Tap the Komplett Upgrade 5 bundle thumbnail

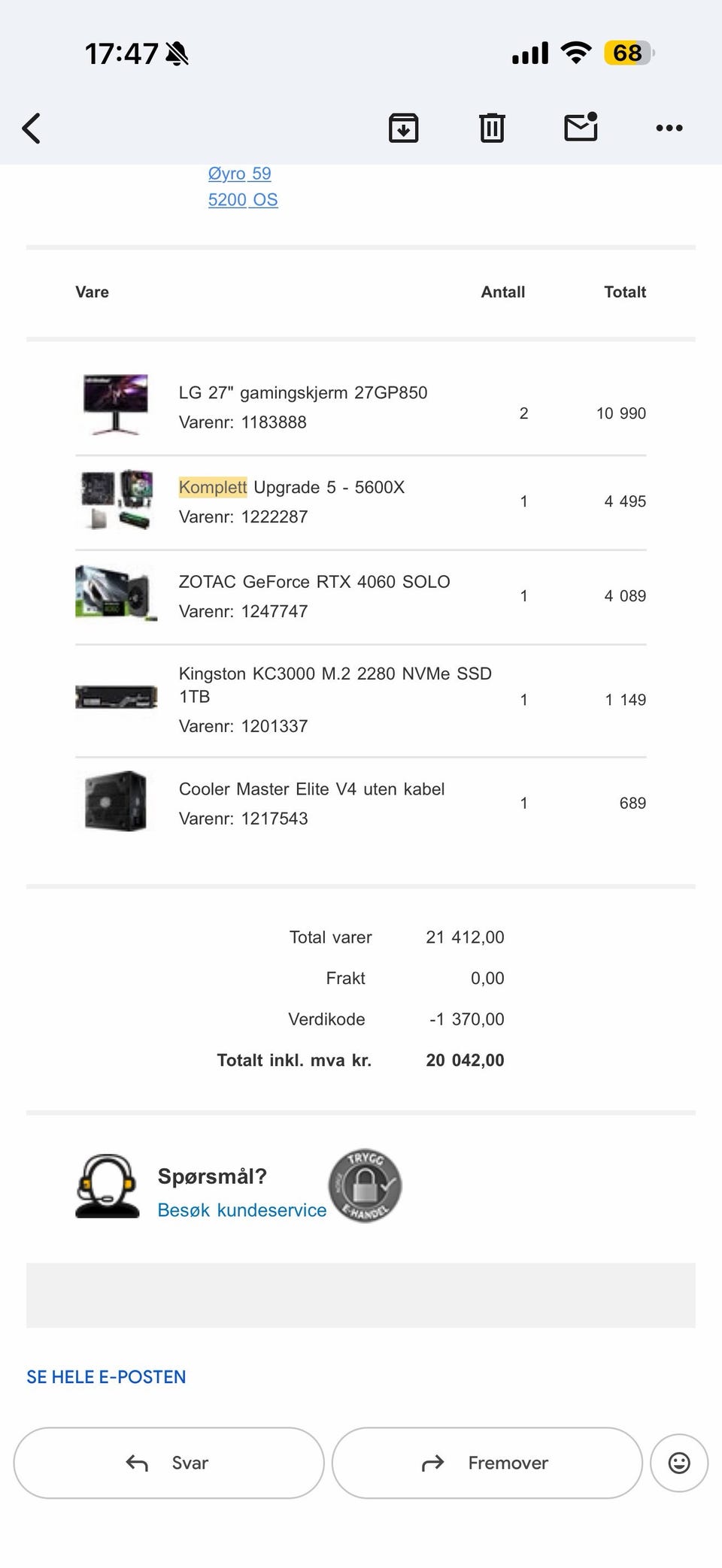[x=116, y=500]
